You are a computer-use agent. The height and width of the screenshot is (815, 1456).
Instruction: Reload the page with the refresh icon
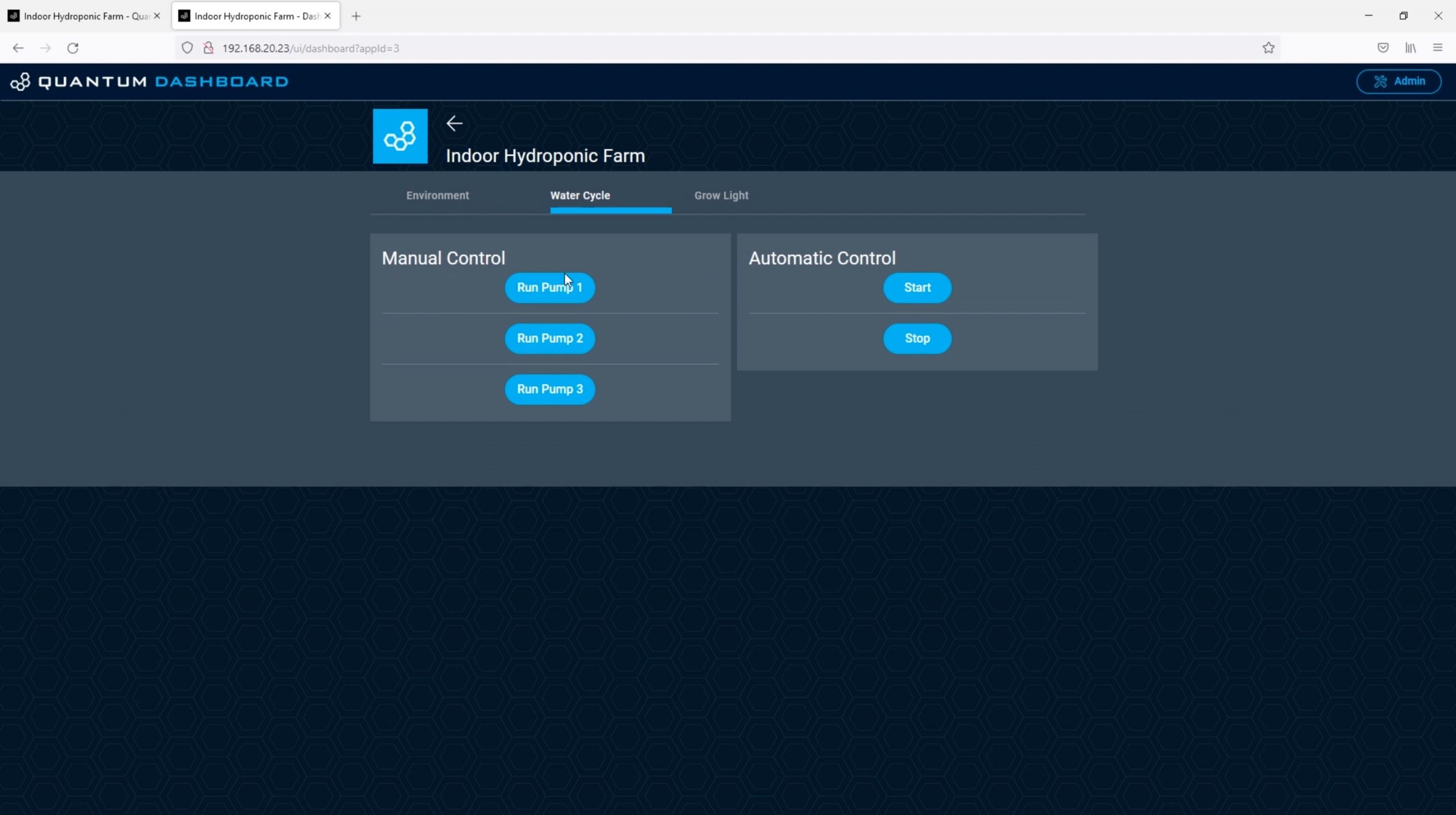click(73, 48)
